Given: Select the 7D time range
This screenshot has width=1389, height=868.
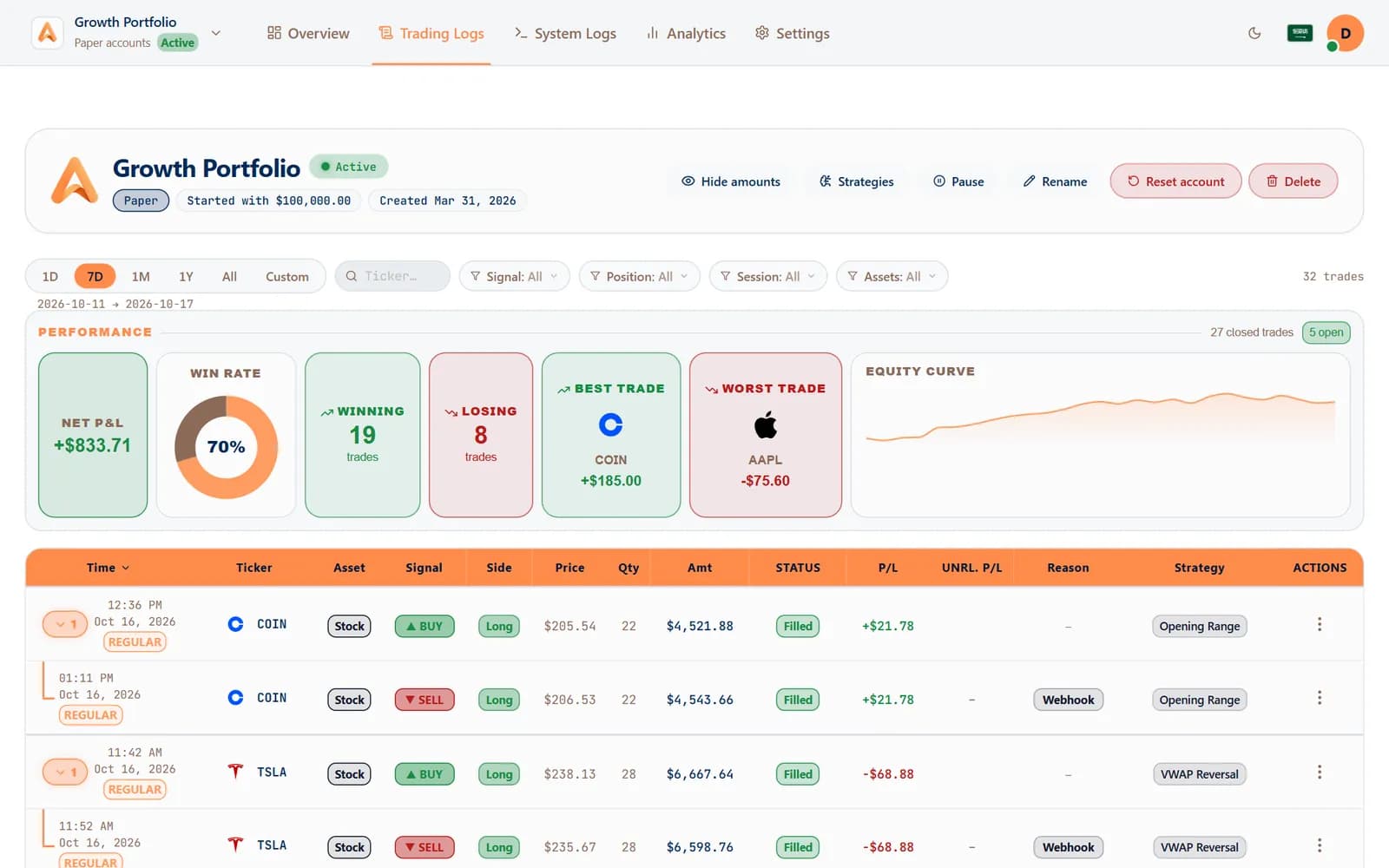Looking at the screenshot, I should [95, 277].
